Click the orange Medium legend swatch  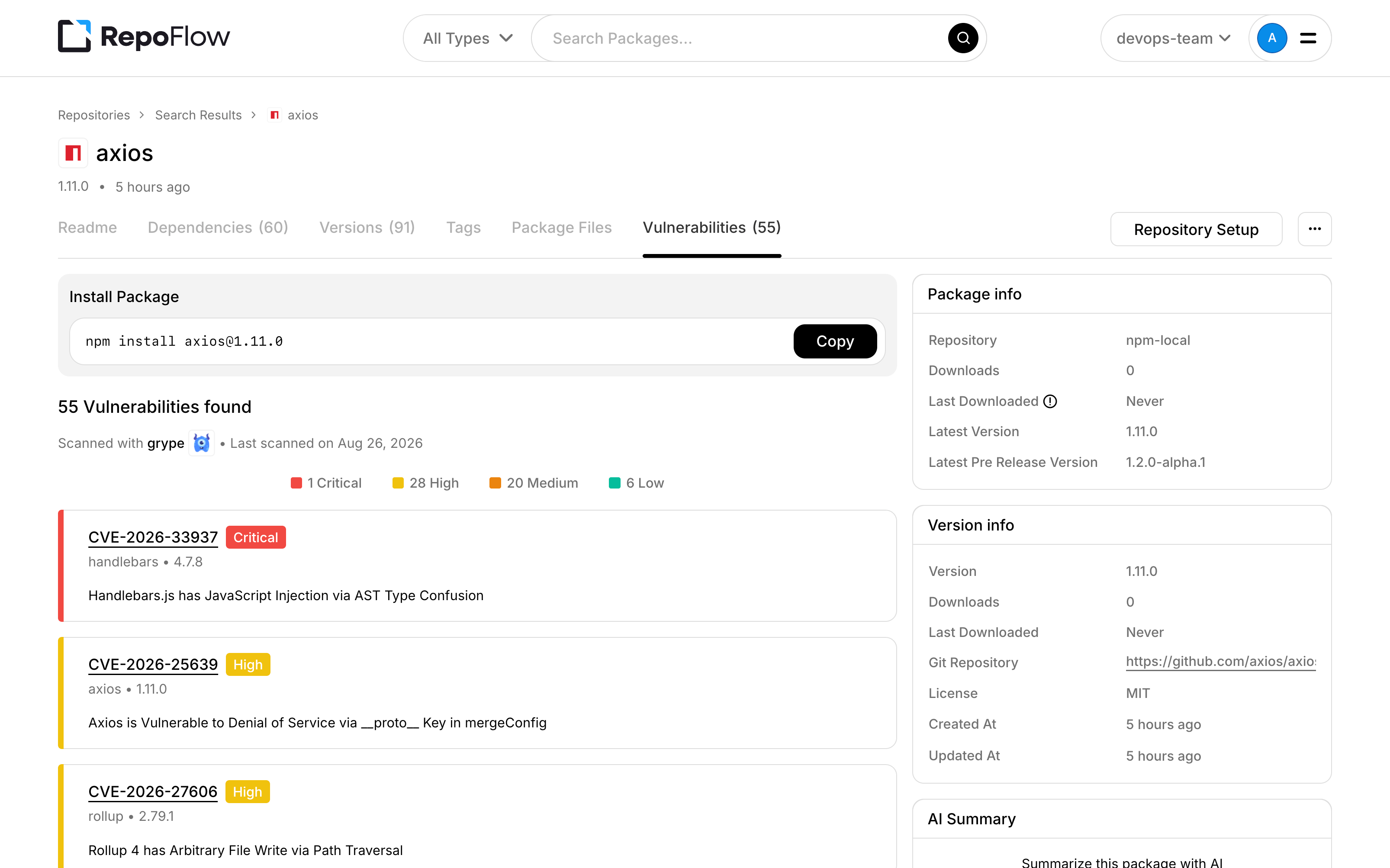pos(495,483)
